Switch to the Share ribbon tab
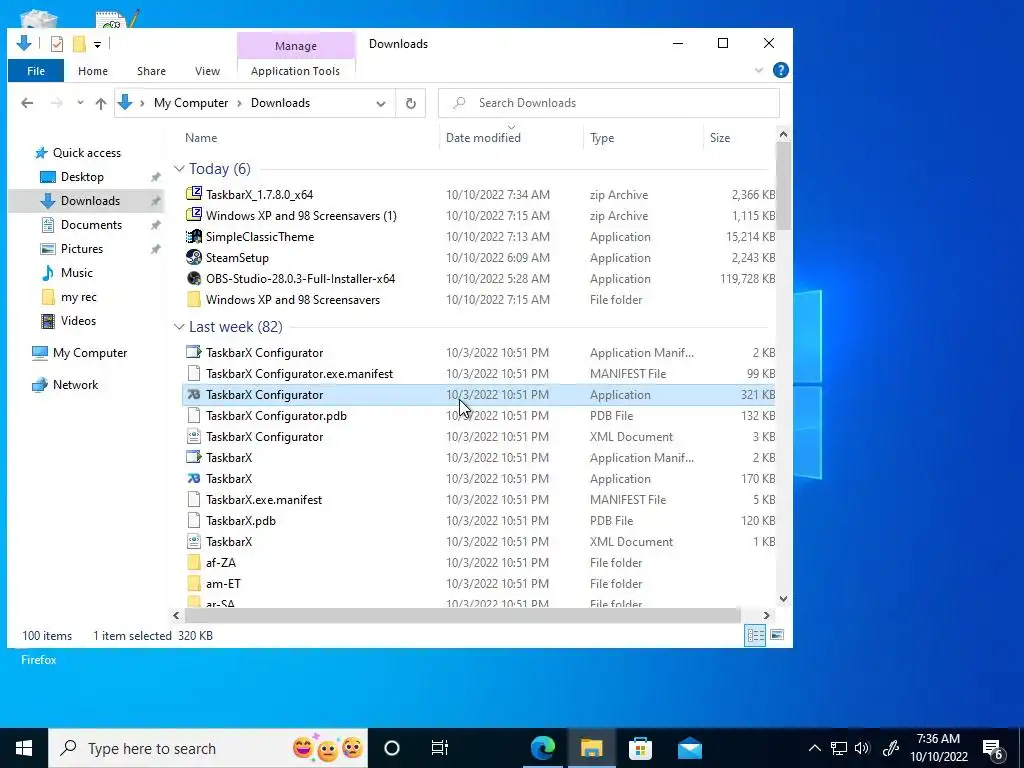The image size is (1024, 768). pyautogui.click(x=151, y=71)
